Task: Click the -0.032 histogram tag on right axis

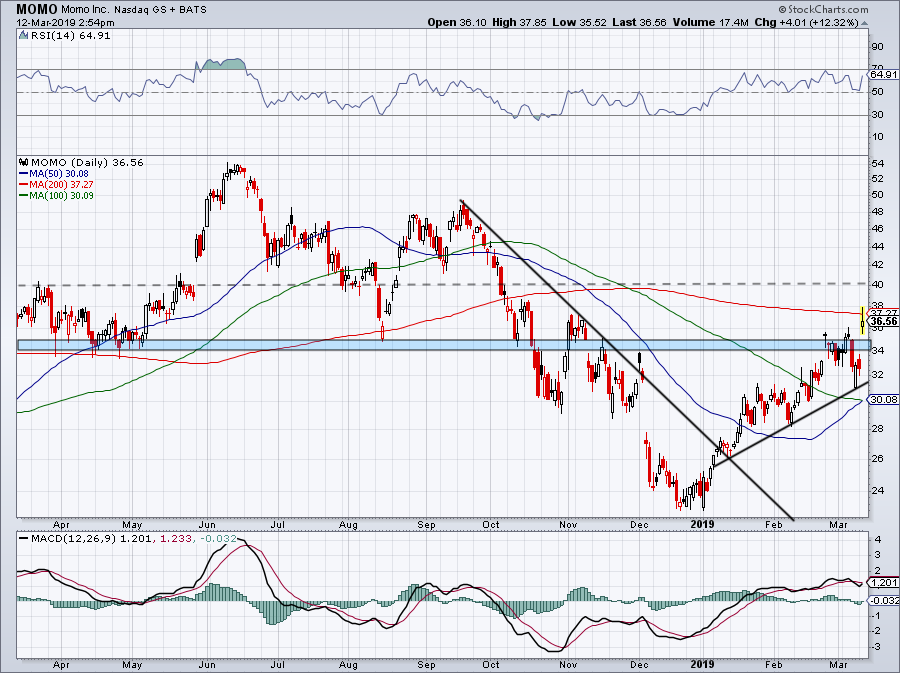Action: pyautogui.click(x=884, y=600)
